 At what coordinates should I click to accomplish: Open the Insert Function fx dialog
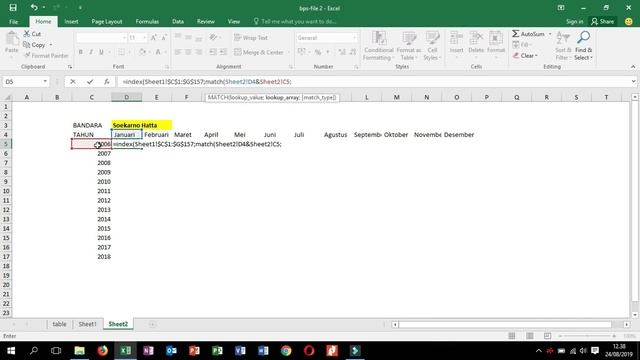point(107,82)
